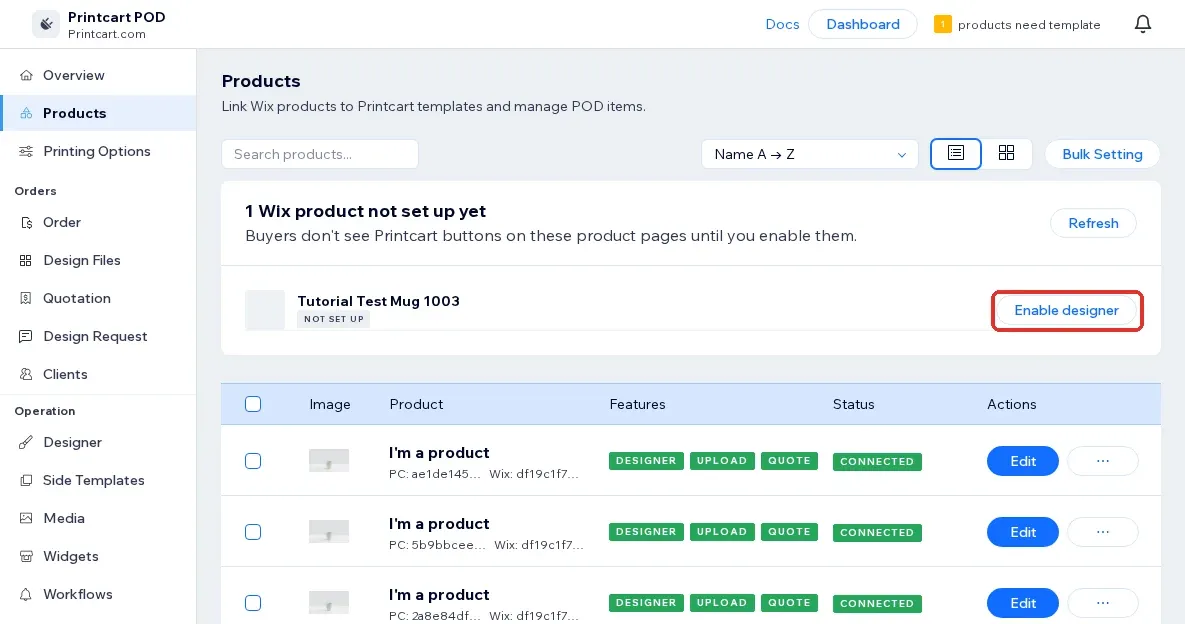The width and height of the screenshot is (1185, 624).
Task: Open the Workflows sidebar item
Action: click(98, 594)
